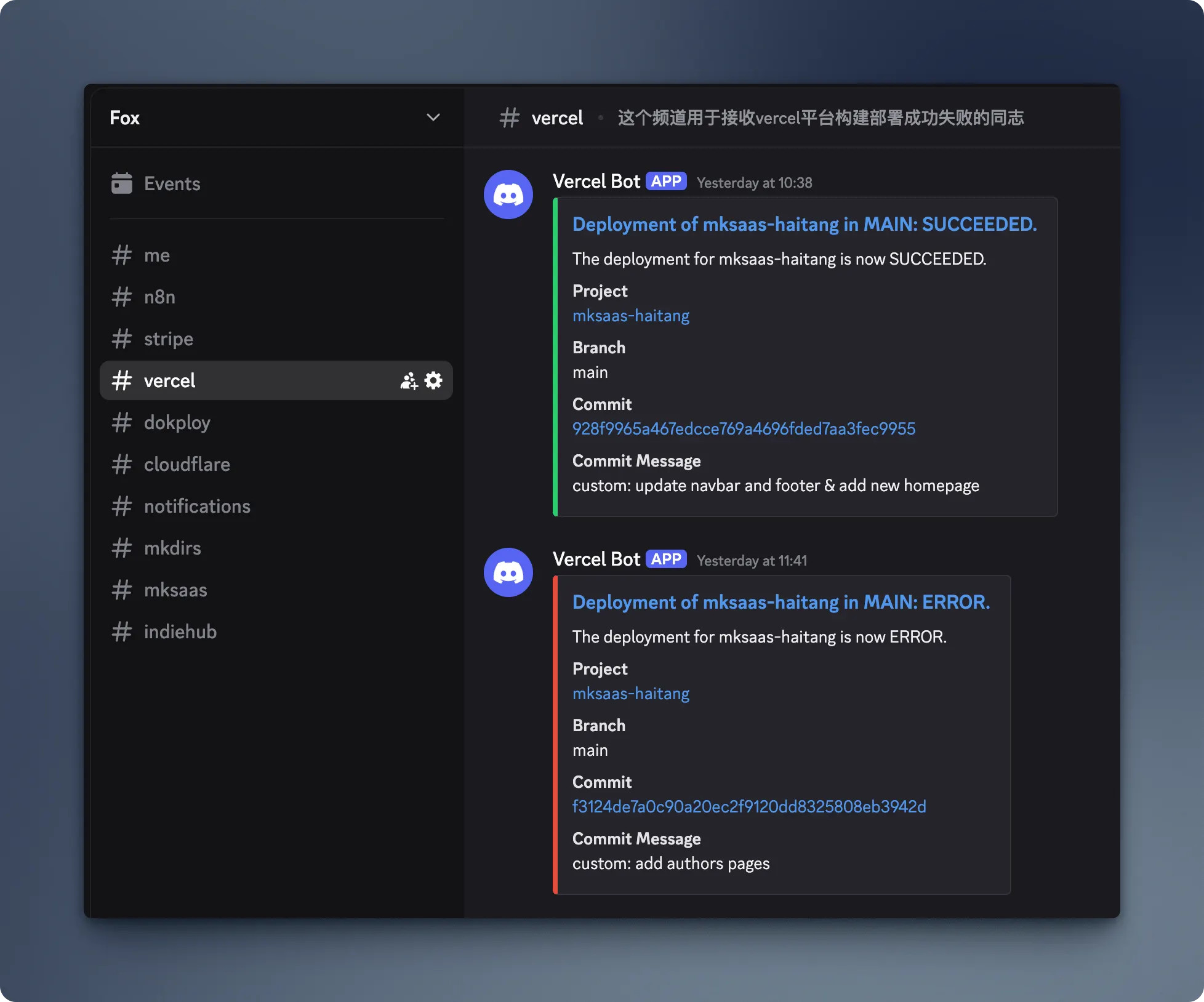Click the hash icon beside mksaas channel
The image size is (1204, 1002).
tap(122, 590)
